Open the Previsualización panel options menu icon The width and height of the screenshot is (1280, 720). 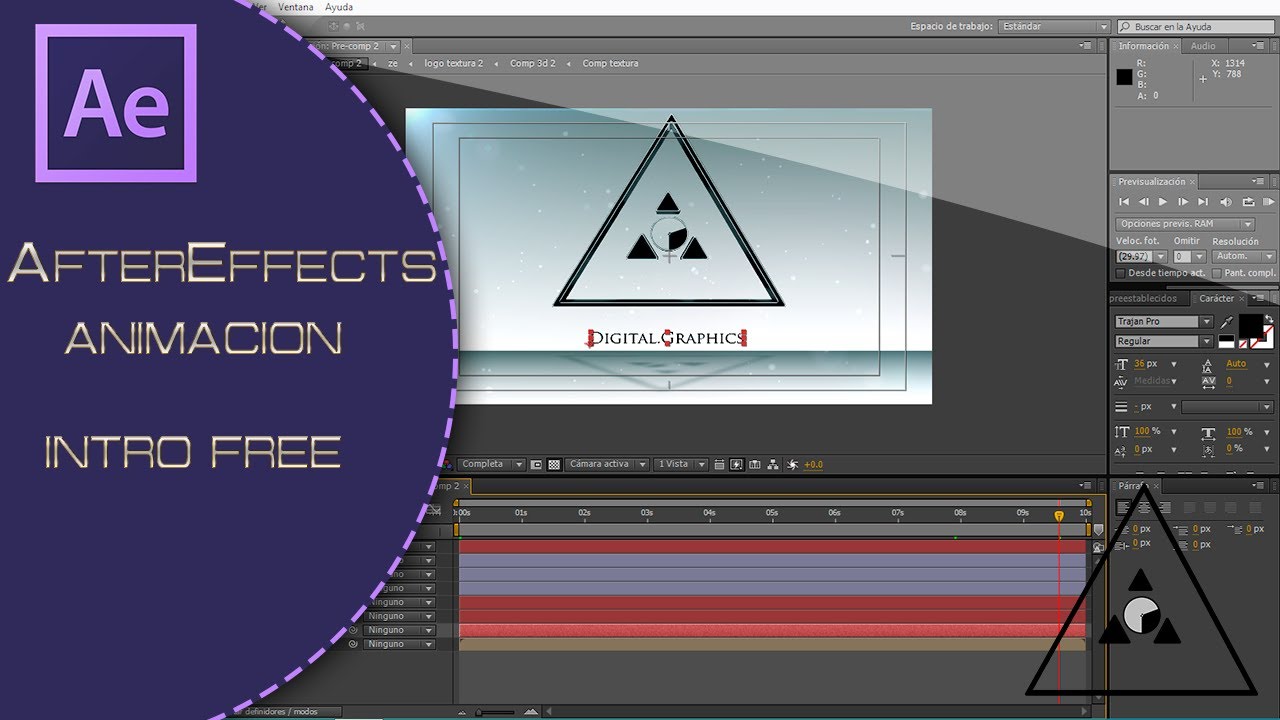pos(1258,181)
